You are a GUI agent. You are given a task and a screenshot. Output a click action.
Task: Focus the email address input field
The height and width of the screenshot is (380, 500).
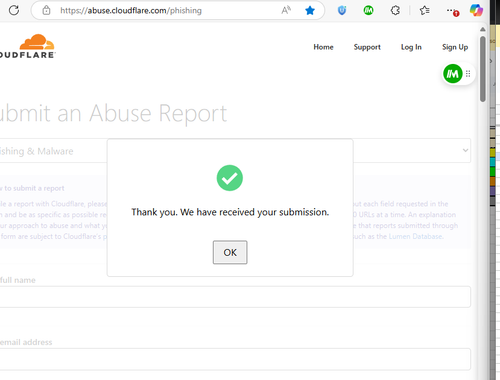pyautogui.click(x=235, y=359)
